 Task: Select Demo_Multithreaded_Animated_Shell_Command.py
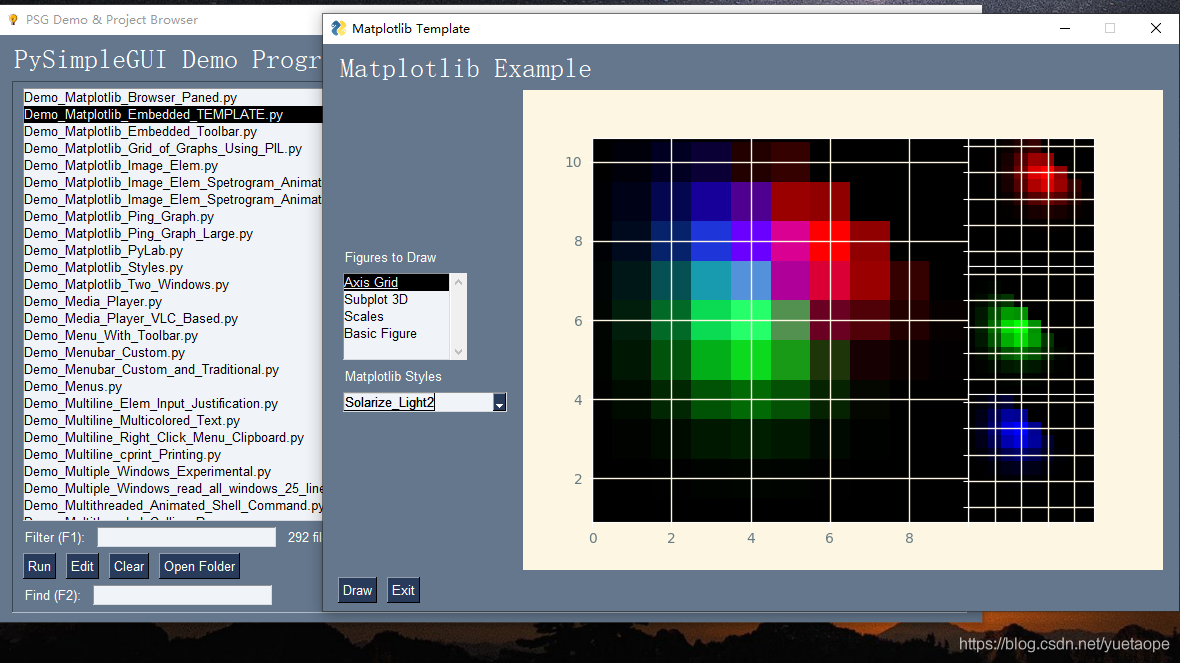coord(173,506)
